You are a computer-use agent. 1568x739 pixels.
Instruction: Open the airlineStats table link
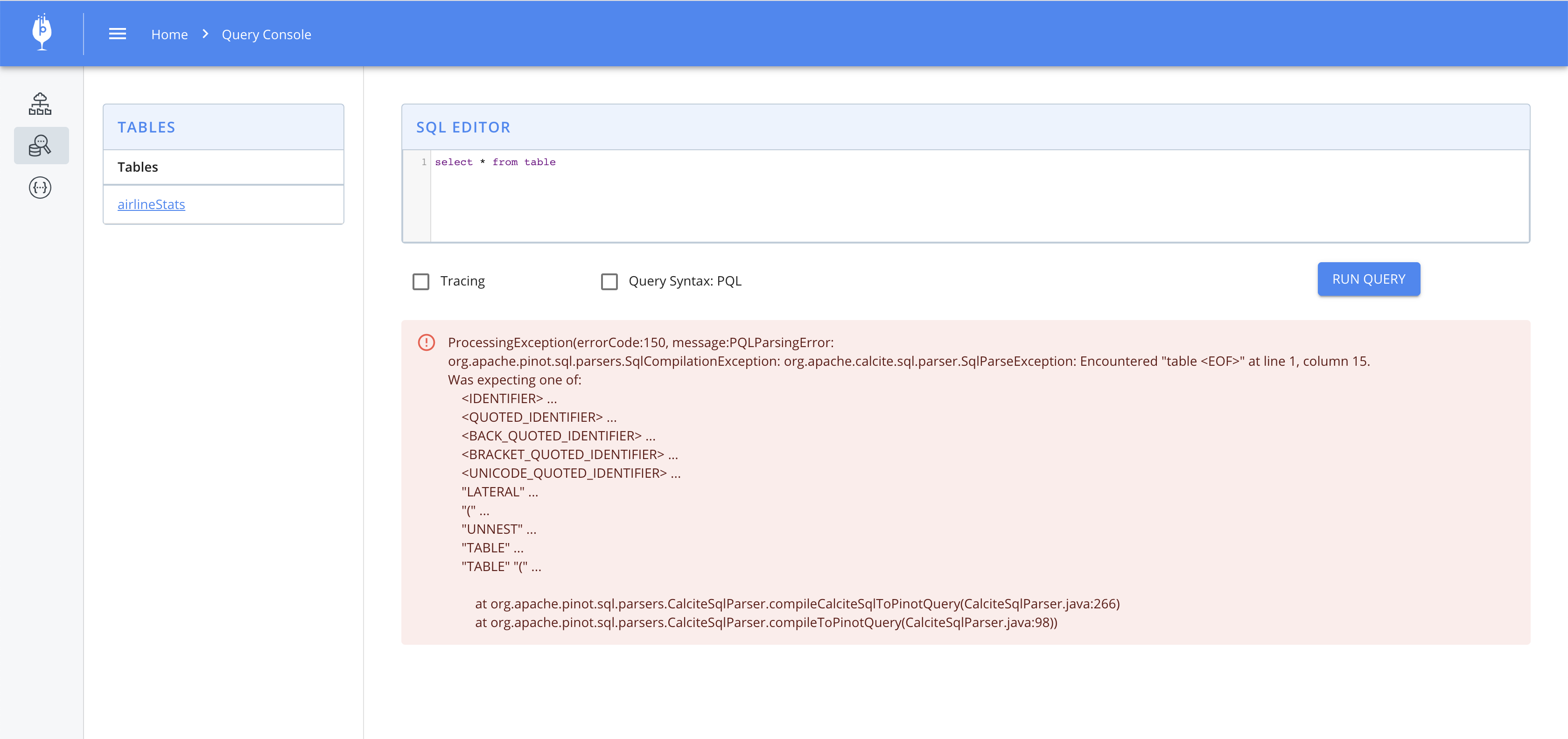151,204
